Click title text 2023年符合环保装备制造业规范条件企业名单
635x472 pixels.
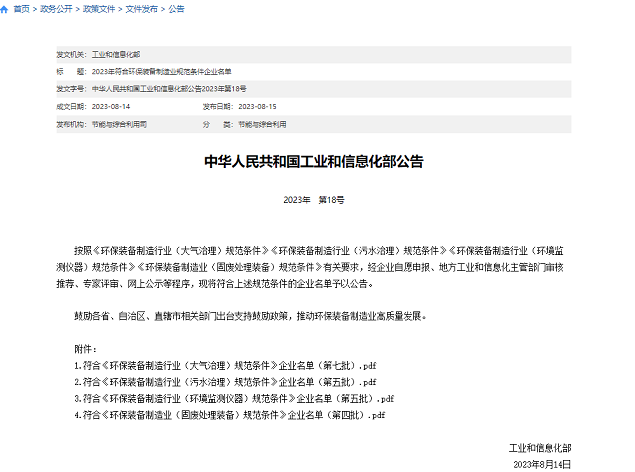(162, 72)
